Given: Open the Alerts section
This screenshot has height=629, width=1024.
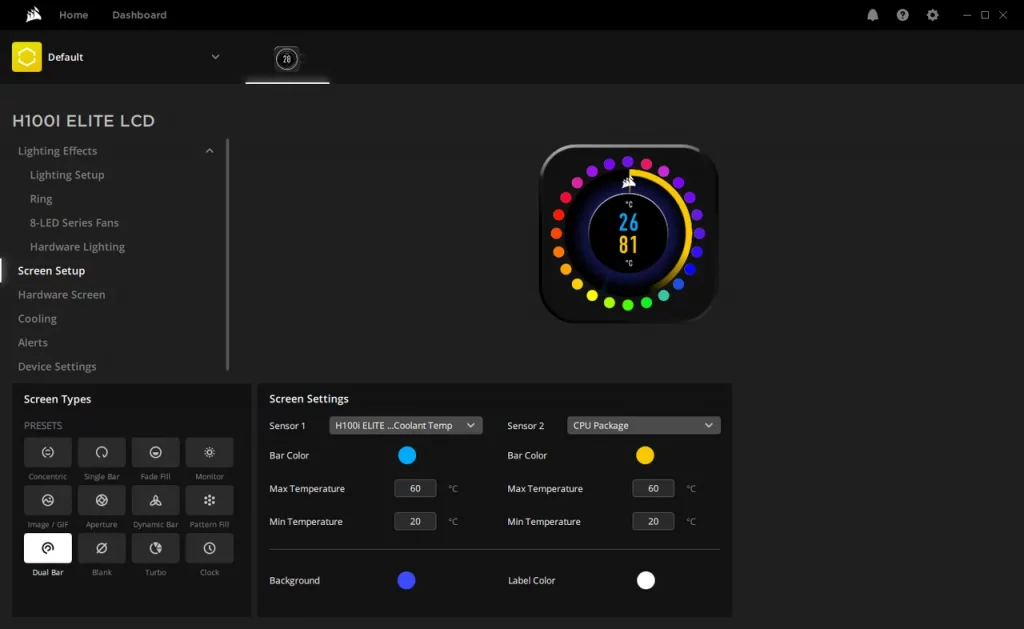Looking at the screenshot, I should point(33,342).
